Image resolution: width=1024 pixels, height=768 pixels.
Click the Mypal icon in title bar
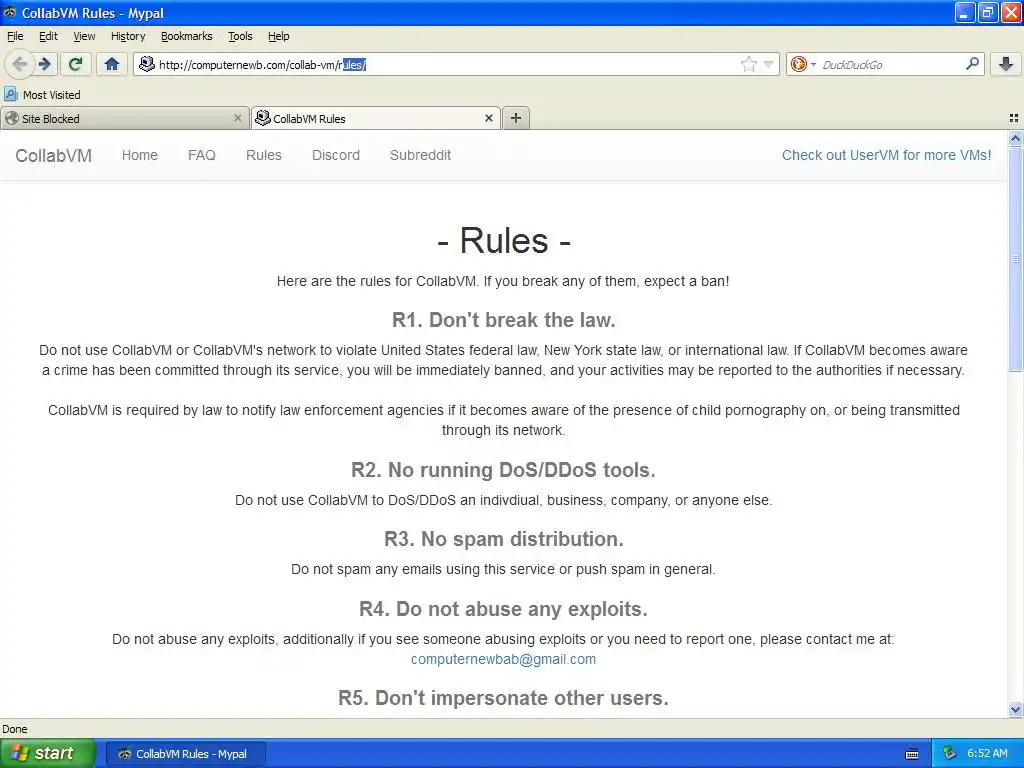coord(10,12)
